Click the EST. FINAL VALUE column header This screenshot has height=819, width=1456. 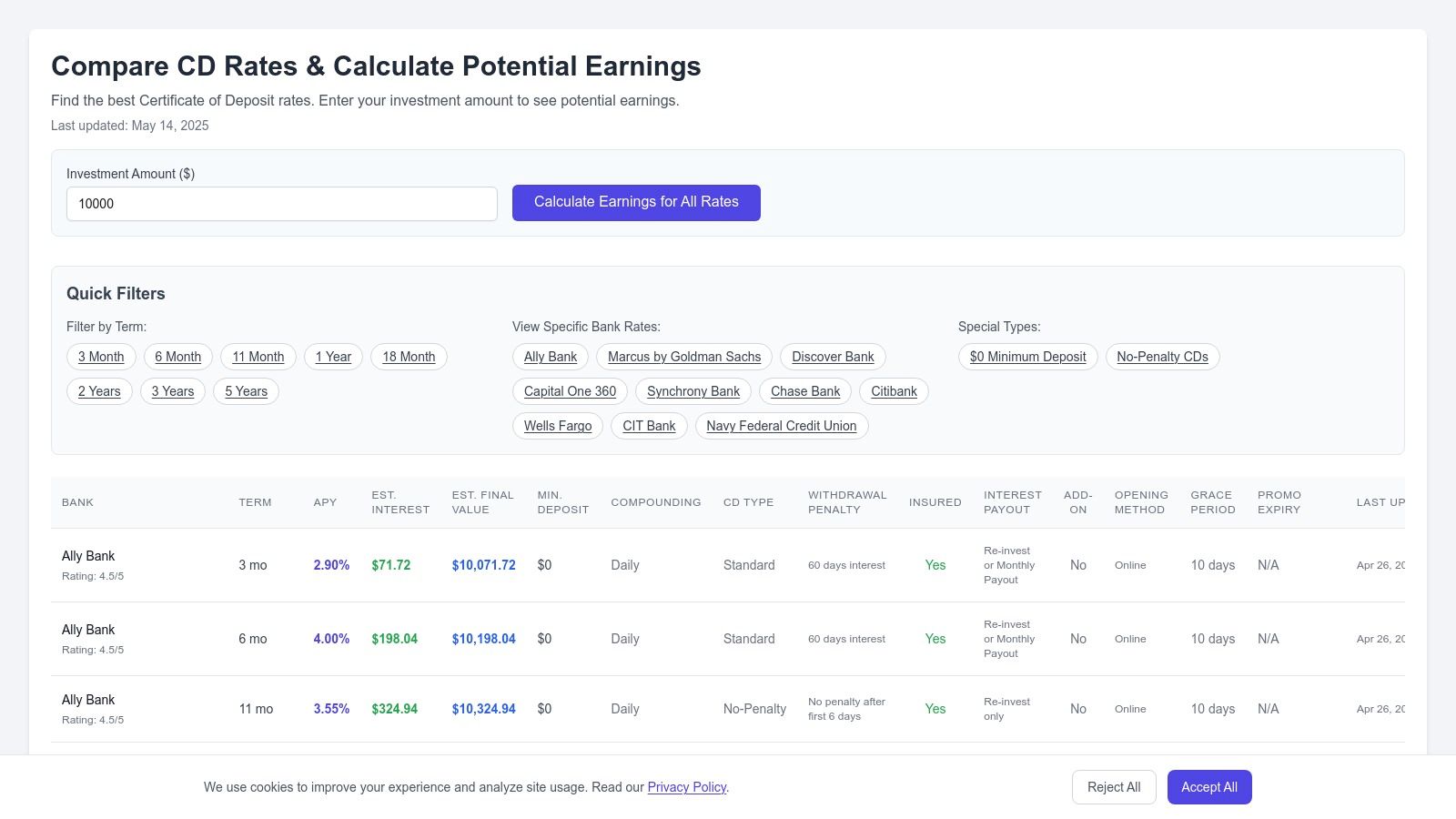(483, 502)
